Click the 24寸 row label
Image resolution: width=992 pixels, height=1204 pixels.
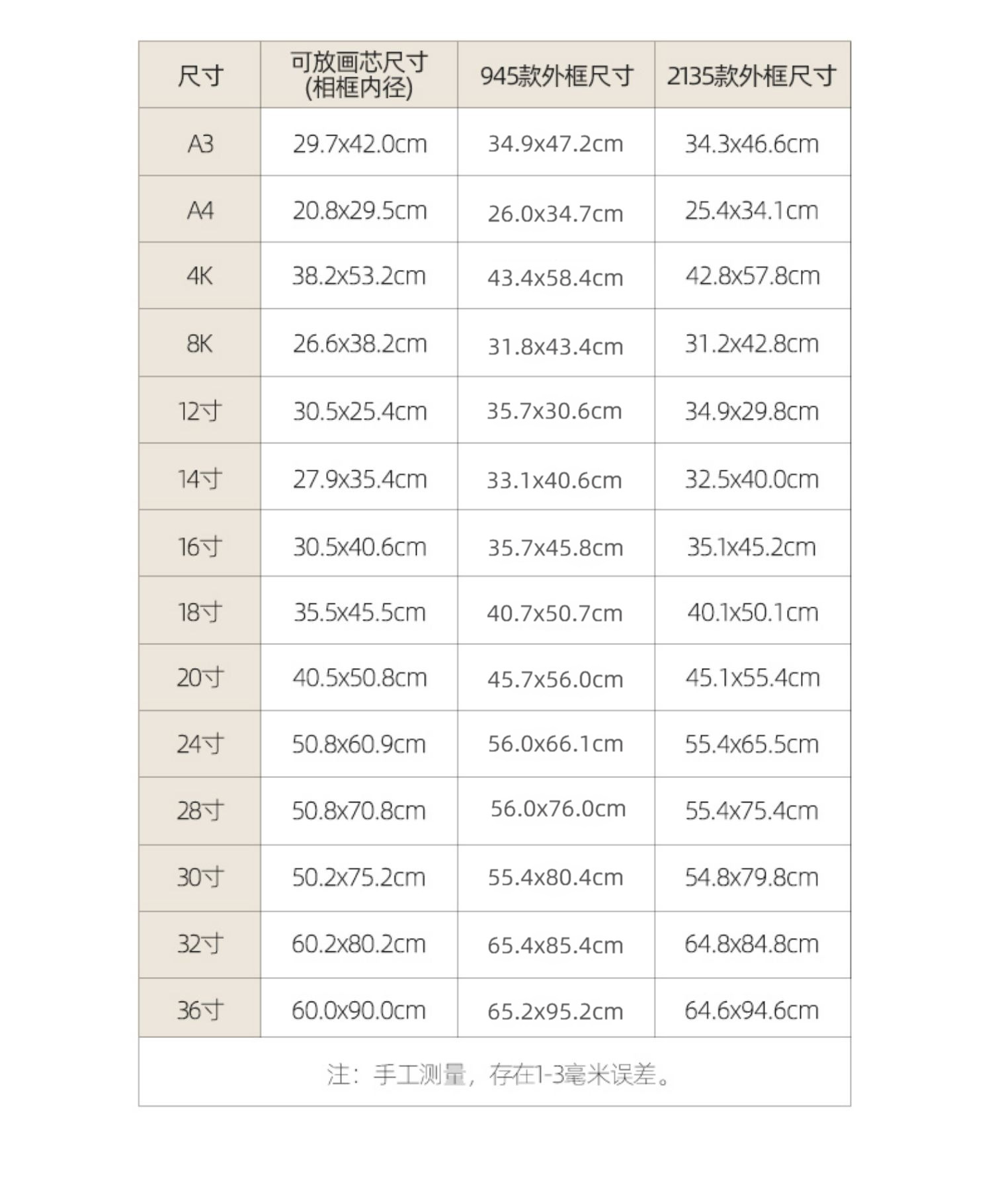pyautogui.click(x=200, y=744)
